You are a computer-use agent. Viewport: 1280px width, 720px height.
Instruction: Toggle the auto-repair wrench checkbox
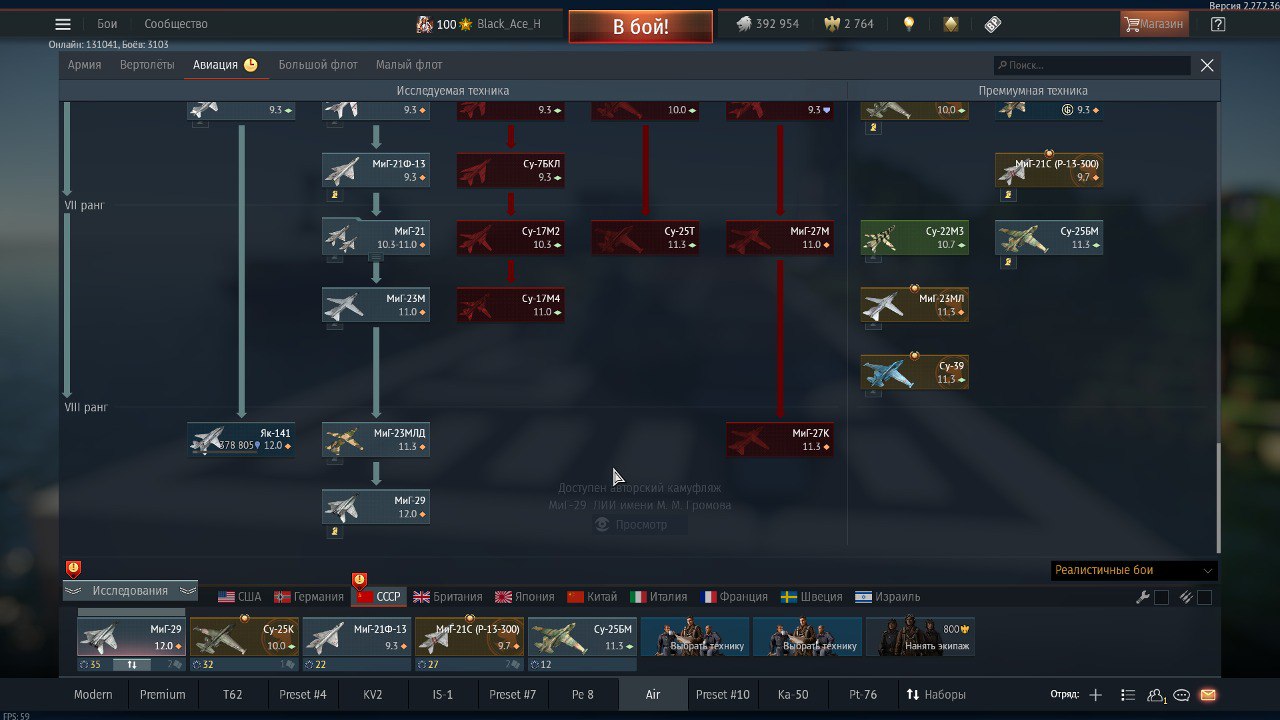[1161, 597]
